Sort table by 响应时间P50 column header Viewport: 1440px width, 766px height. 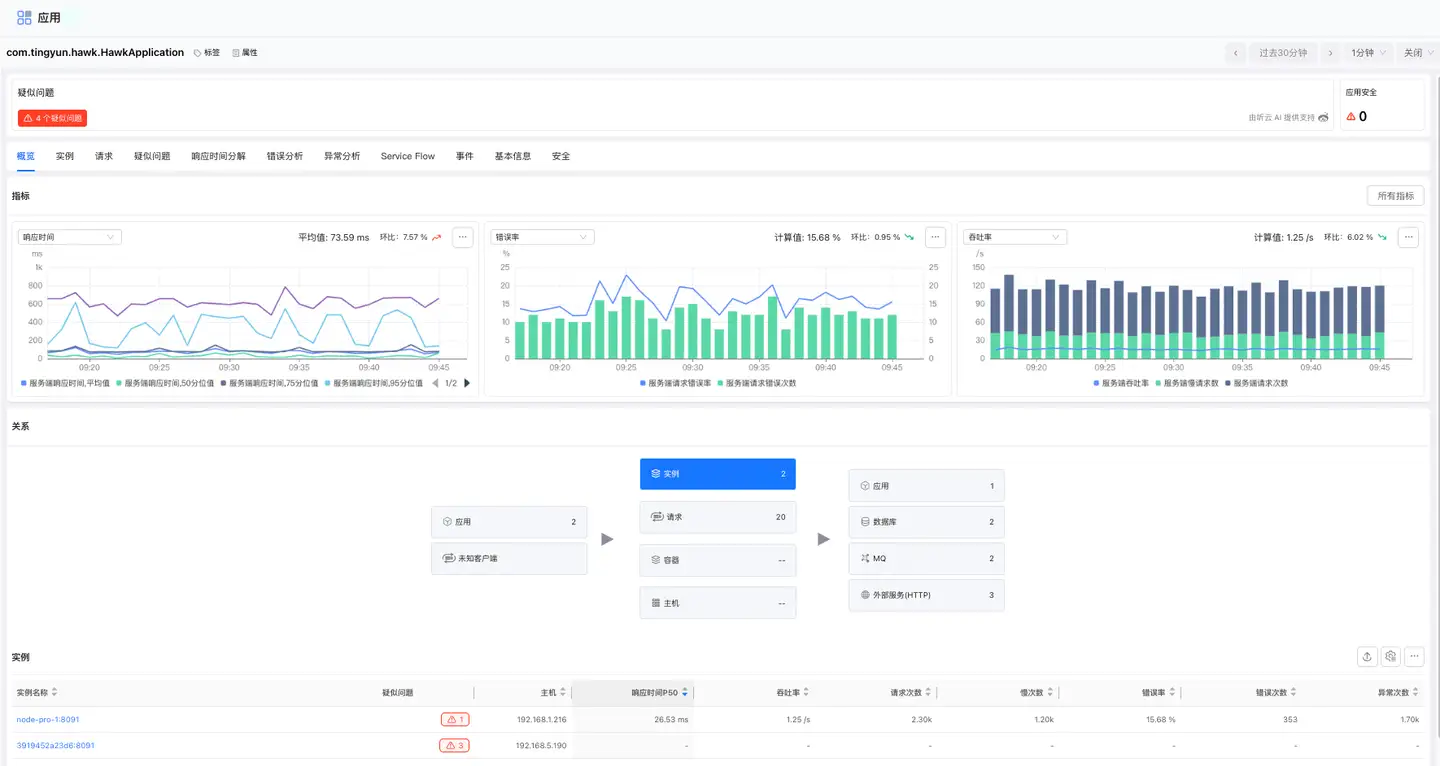657,691
